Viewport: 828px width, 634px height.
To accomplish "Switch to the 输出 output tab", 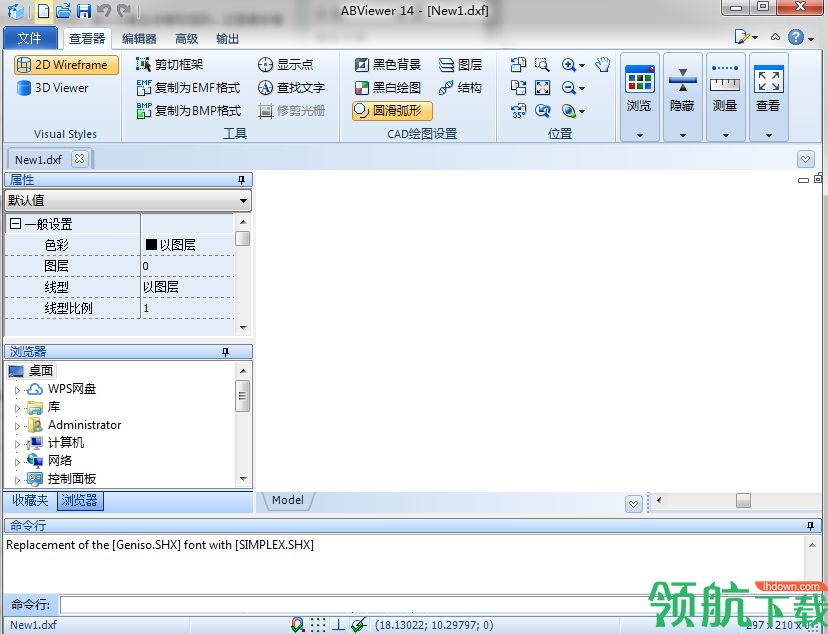I will [x=228, y=39].
